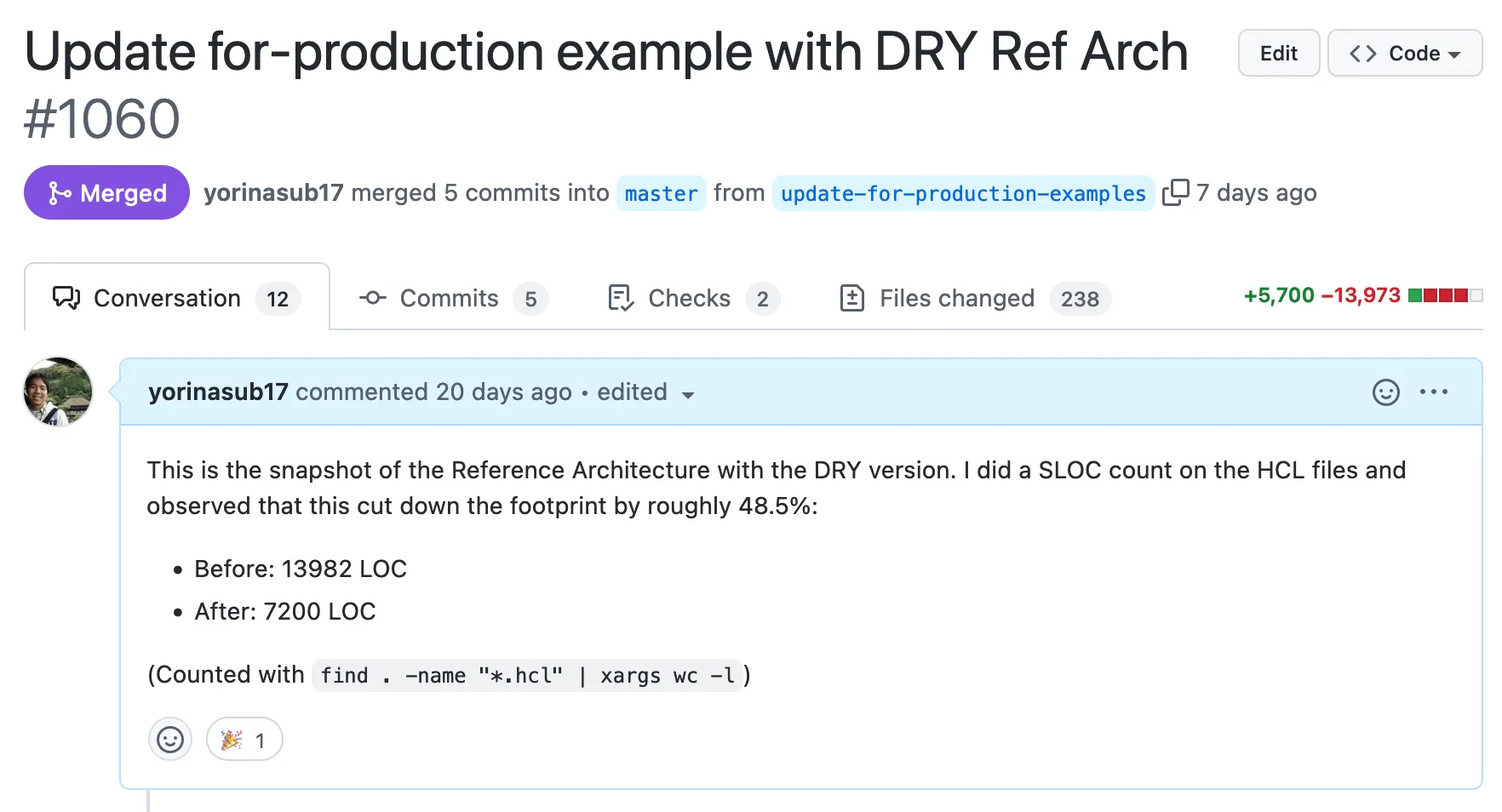Switch to the Files changed tab

975,298
